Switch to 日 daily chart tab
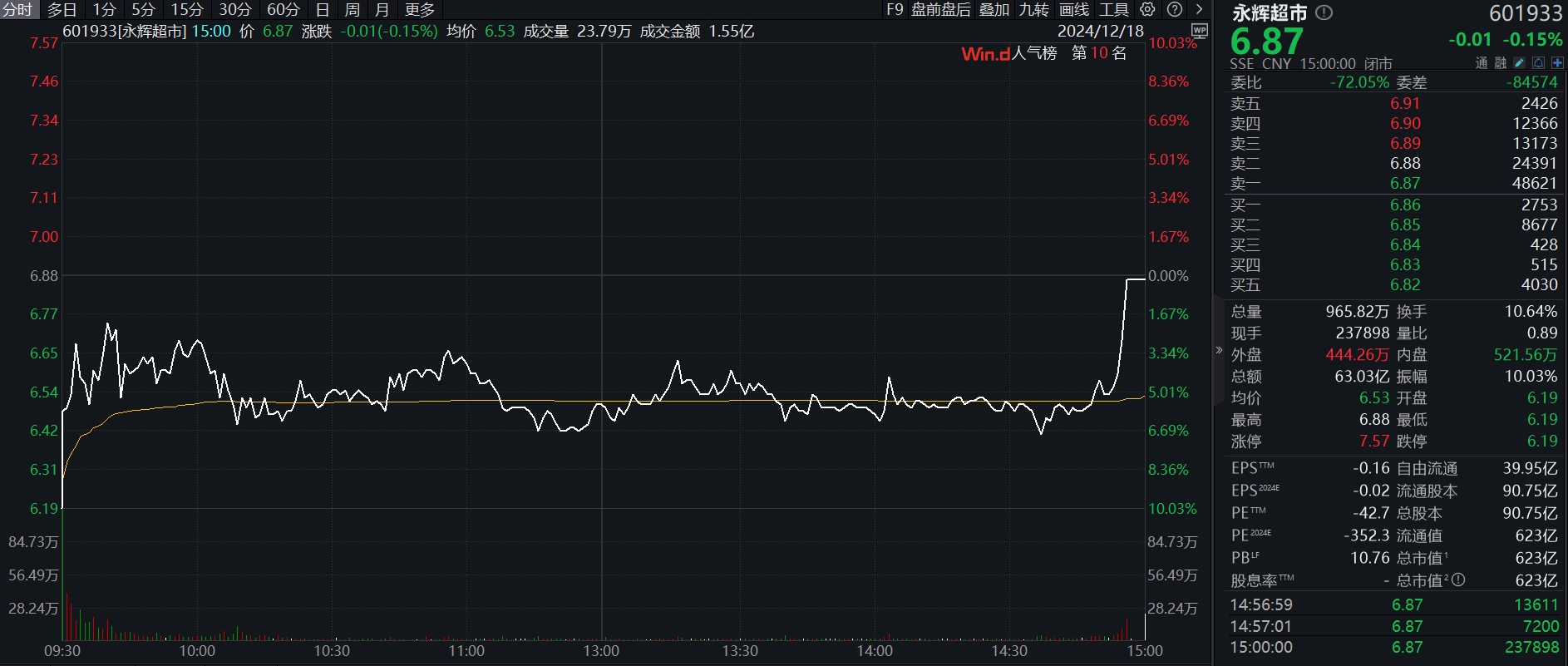This screenshot has width=1568, height=666. tap(323, 9)
